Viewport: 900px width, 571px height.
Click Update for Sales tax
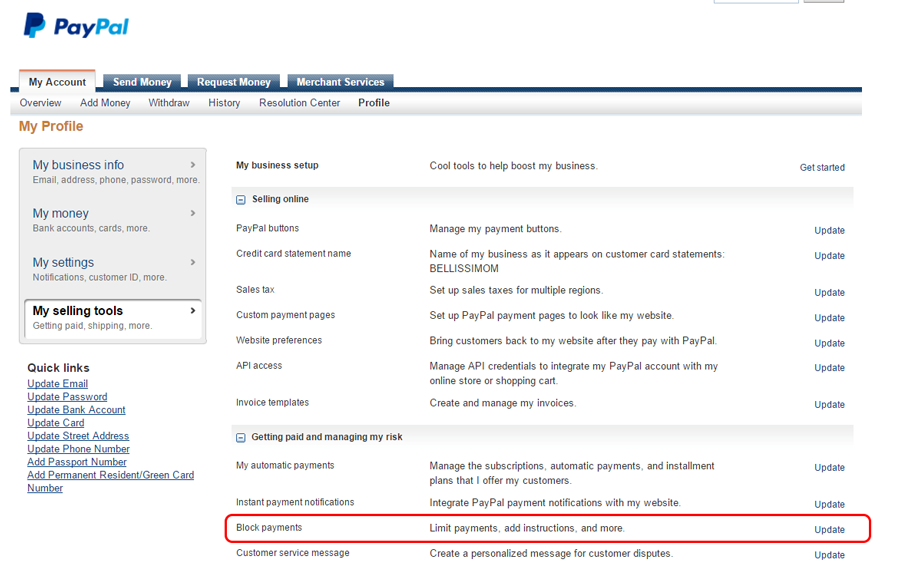829,293
